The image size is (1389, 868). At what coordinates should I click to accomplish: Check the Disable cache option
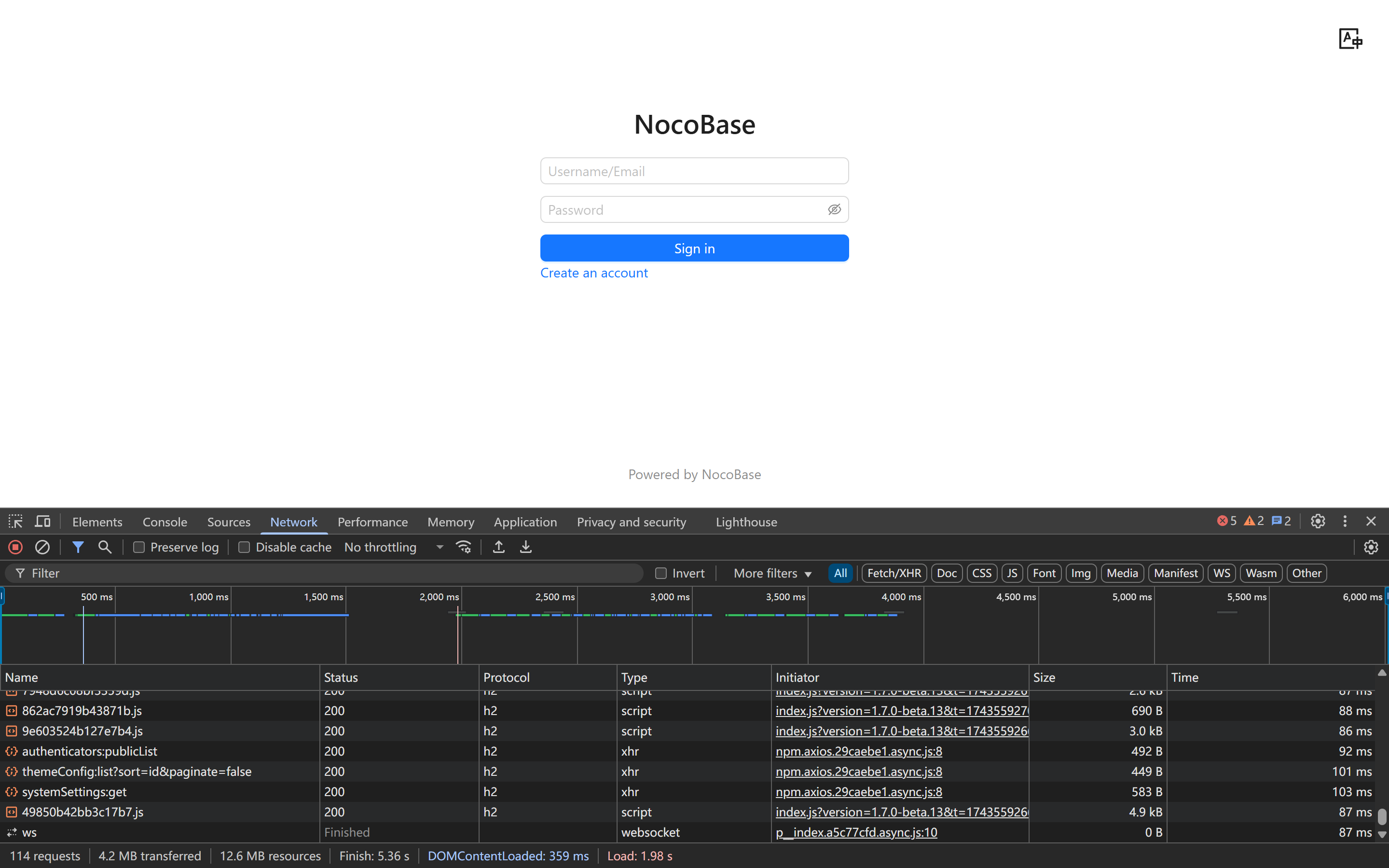pos(245,547)
